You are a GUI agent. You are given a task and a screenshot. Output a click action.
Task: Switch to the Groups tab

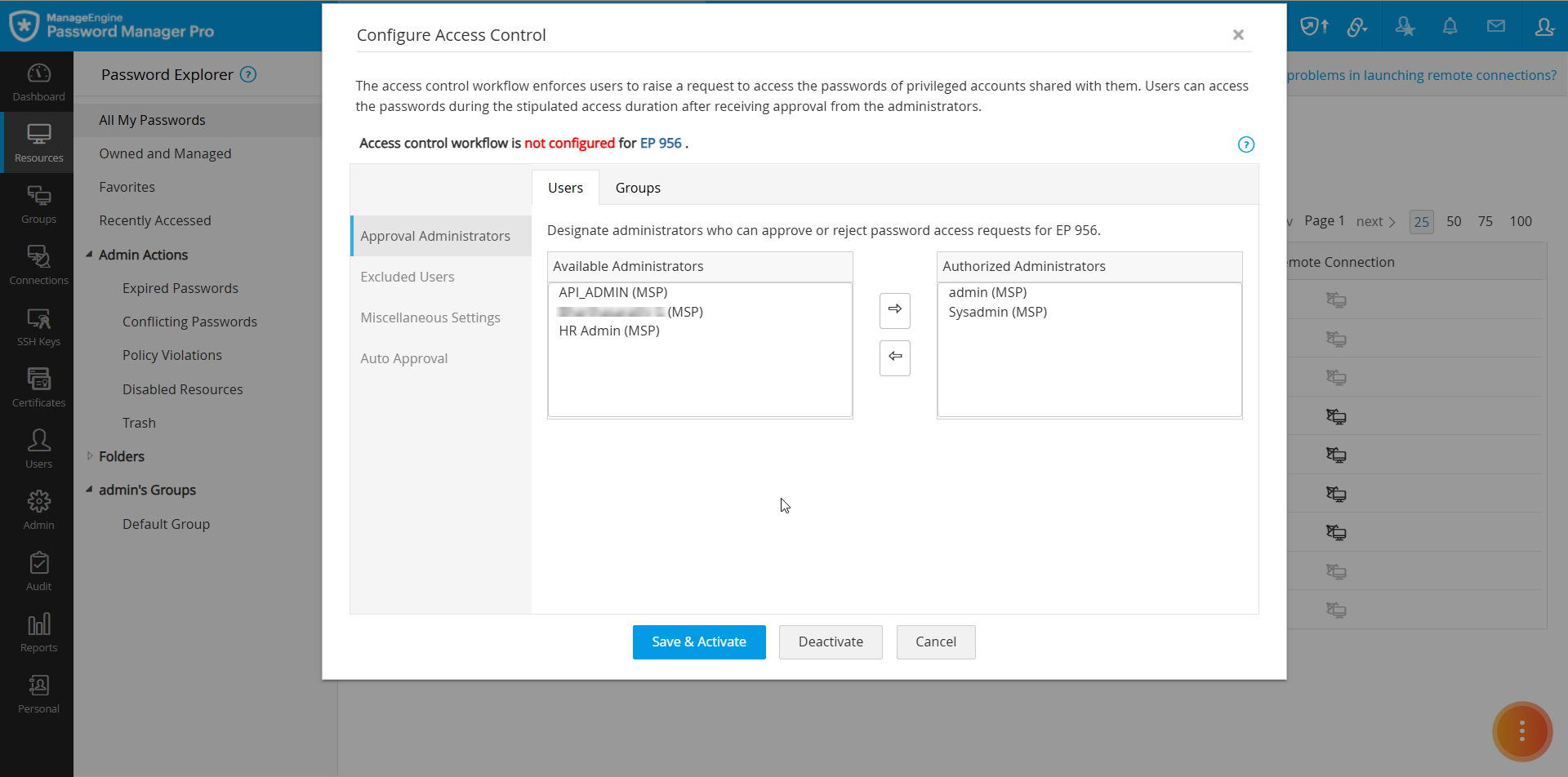[x=638, y=187]
